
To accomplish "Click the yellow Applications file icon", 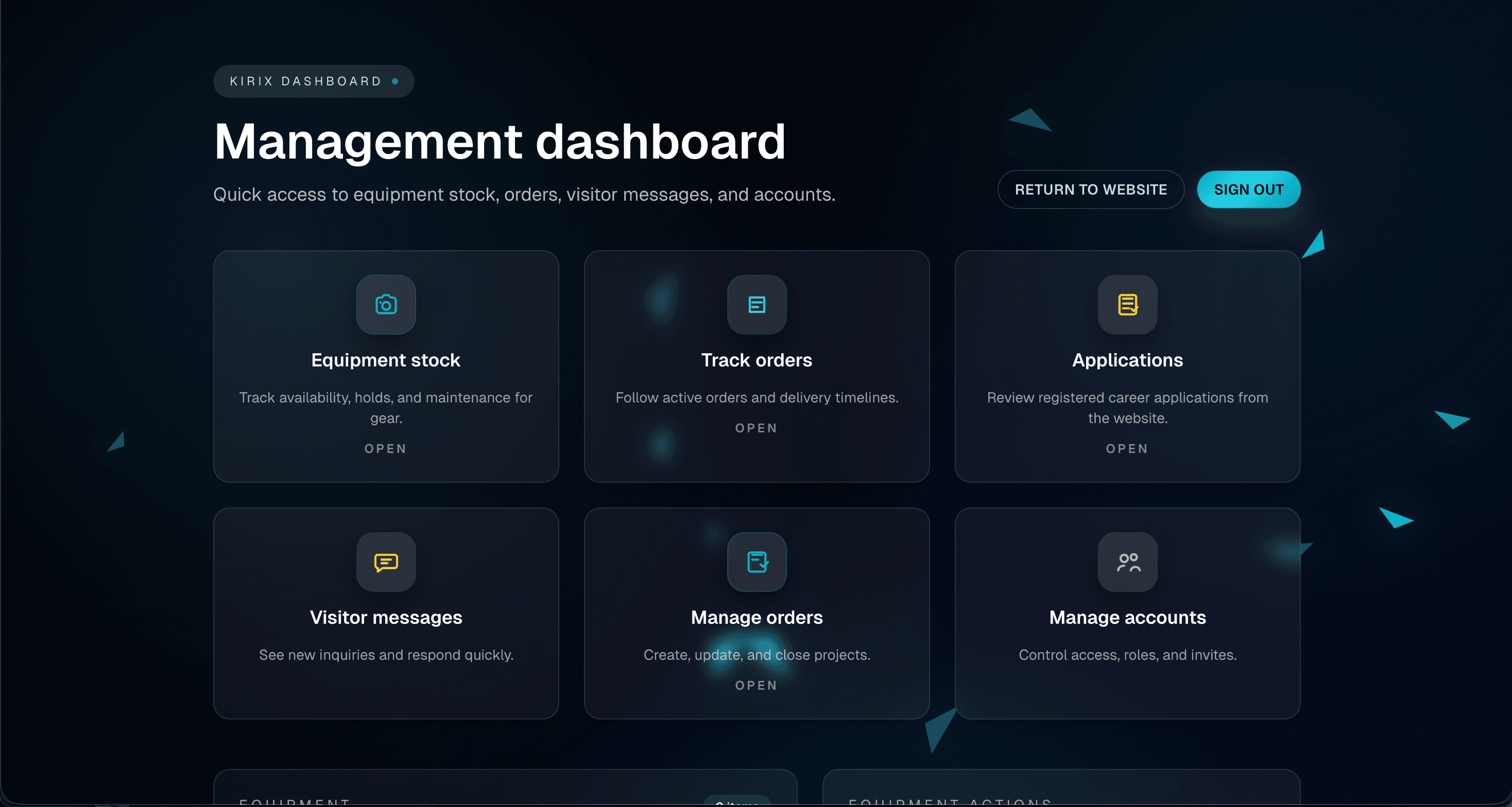I will click(x=1127, y=304).
